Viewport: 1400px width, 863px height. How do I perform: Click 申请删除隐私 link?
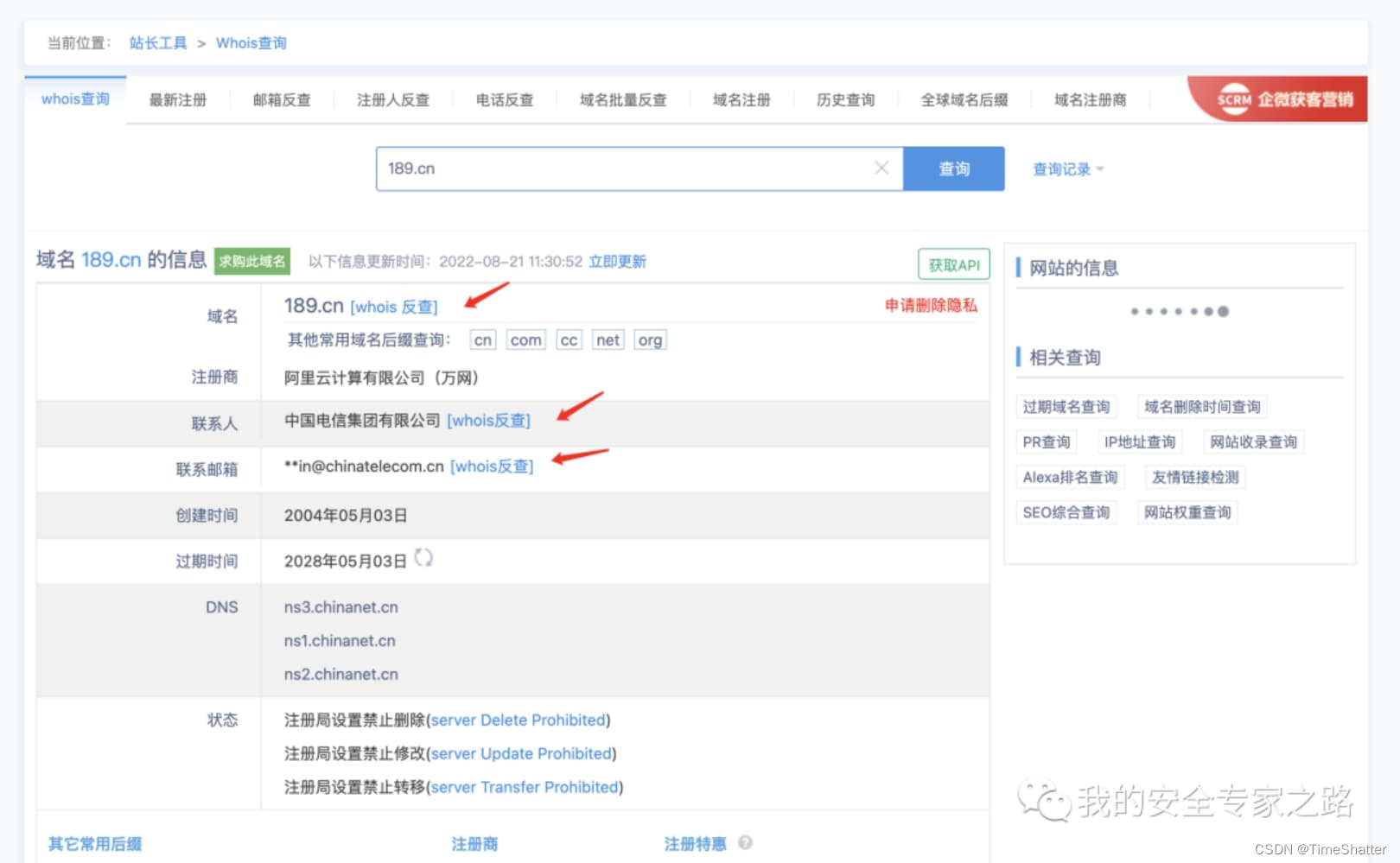[931, 305]
